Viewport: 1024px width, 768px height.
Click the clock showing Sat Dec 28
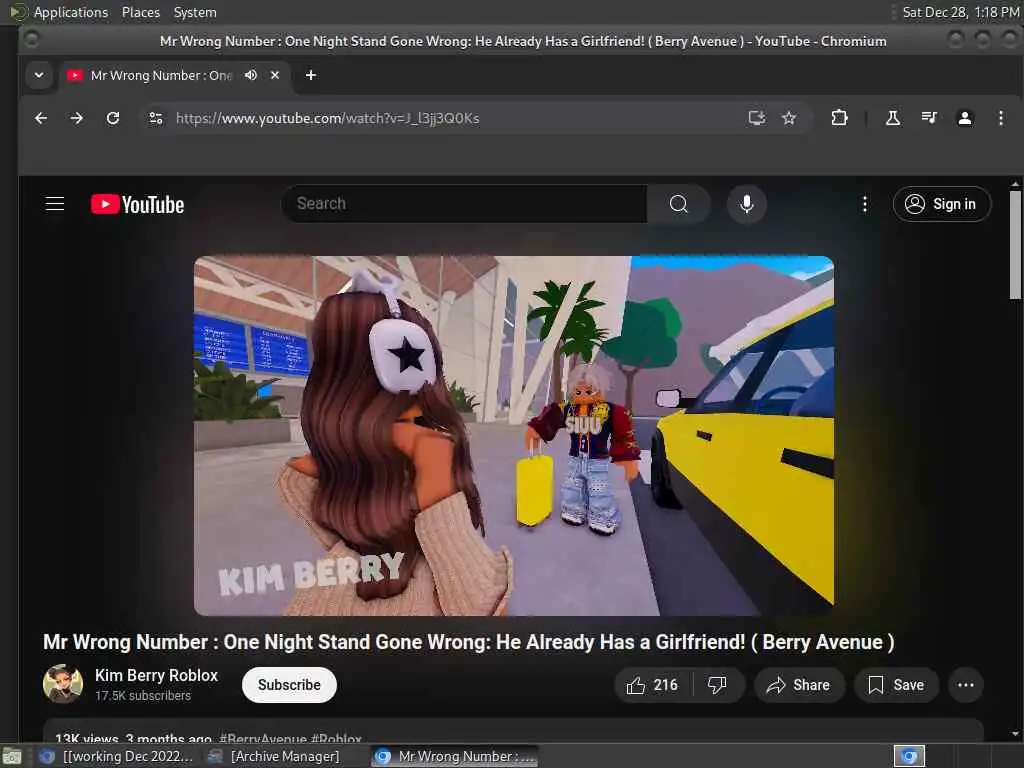tap(961, 12)
